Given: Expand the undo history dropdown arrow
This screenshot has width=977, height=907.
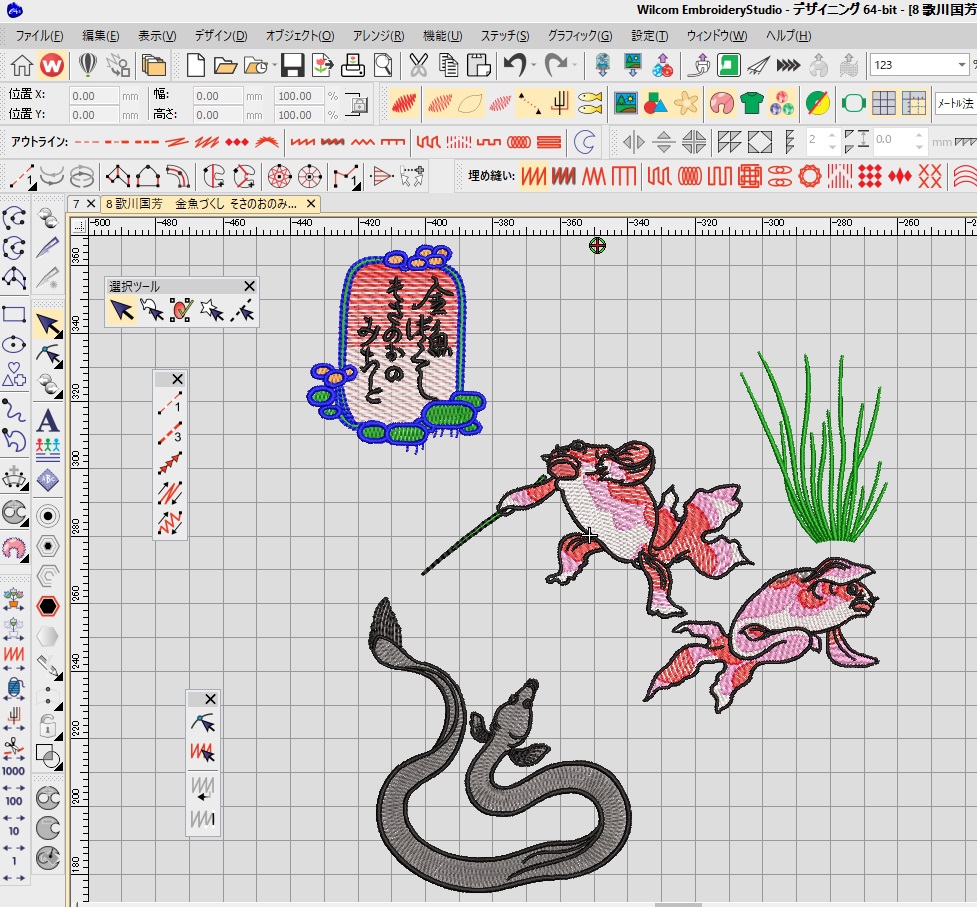Looking at the screenshot, I should pyautogui.click(x=533, y=65).
